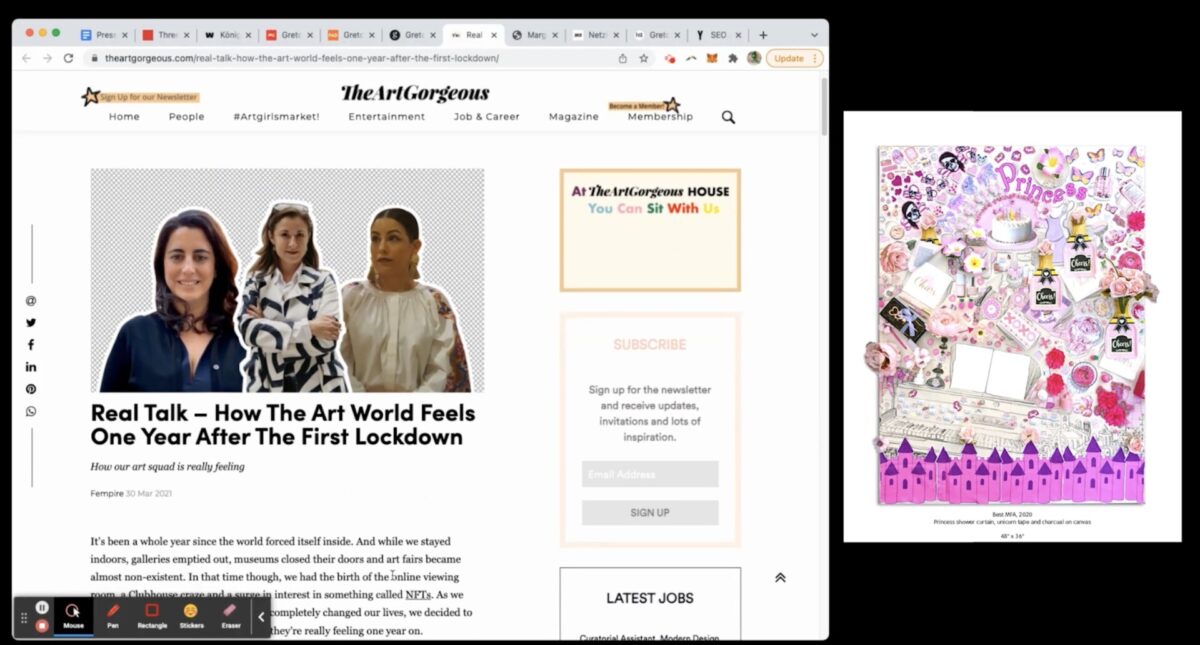The height and width of the screenshot is (645, 1200).
Task: Switch to the 'SEO' tab
Action: [x=718, y=35]
